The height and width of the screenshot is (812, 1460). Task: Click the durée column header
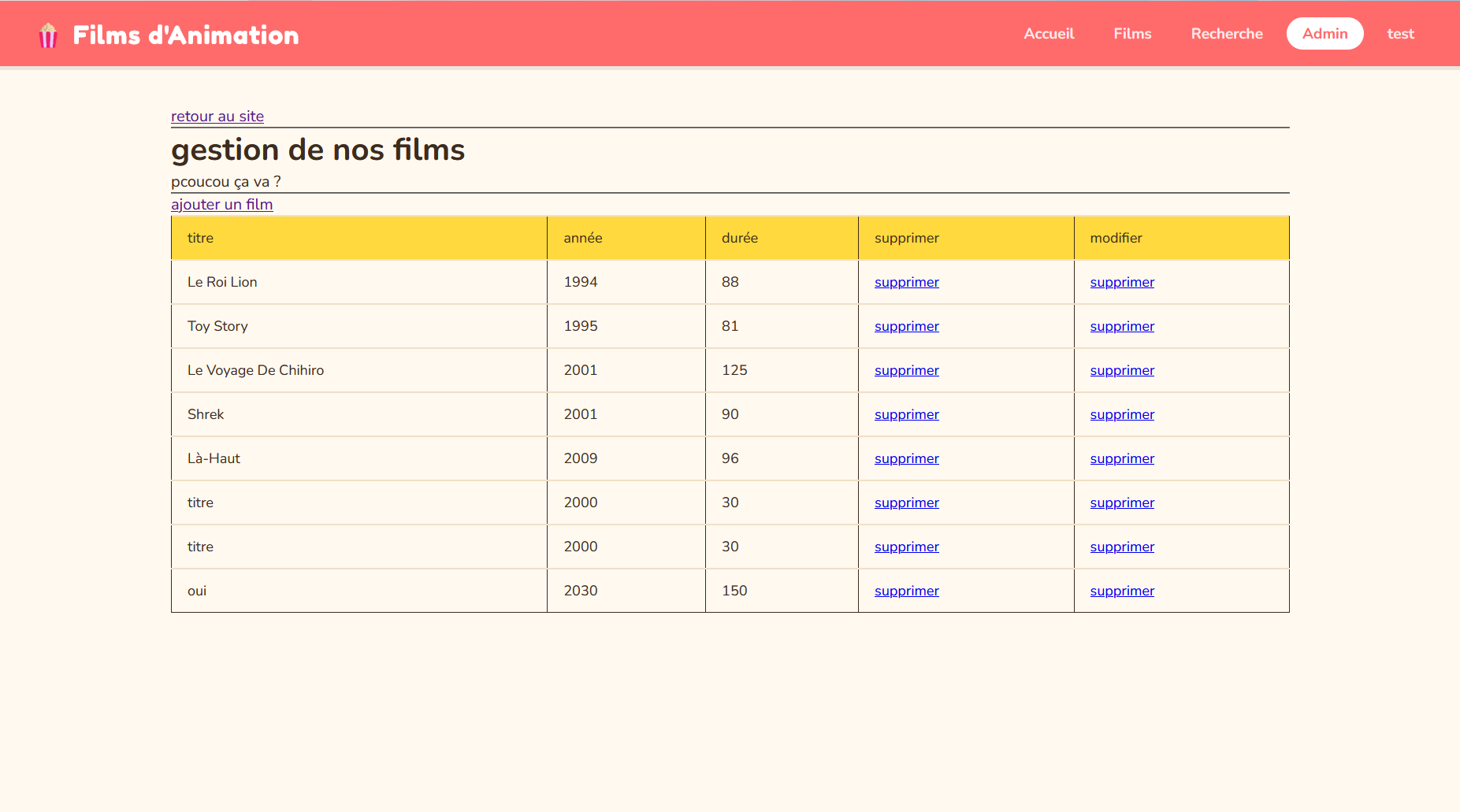click(782, 238)
